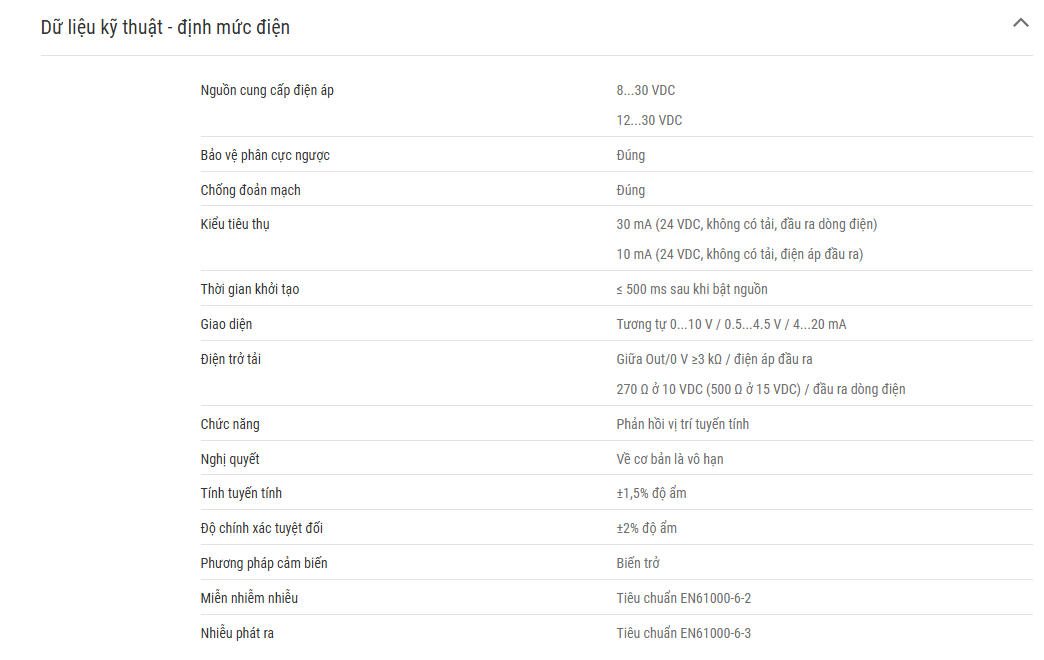Click the '270 Ω ở 10 VDC' value
The width and height of the screenshot is (1044, 660).
(x=760, y=390)
